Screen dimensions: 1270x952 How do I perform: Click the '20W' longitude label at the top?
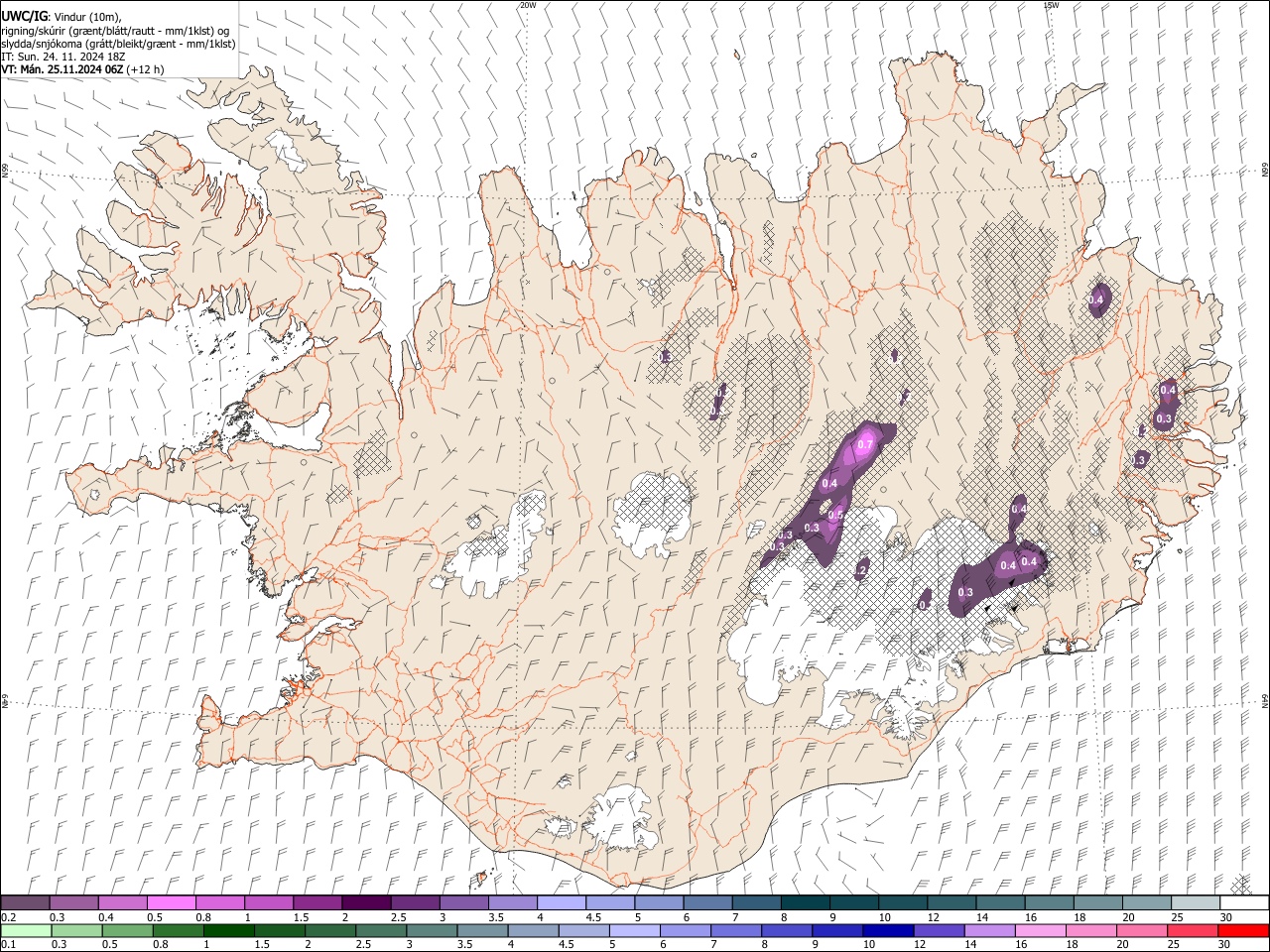coord(528,5)
